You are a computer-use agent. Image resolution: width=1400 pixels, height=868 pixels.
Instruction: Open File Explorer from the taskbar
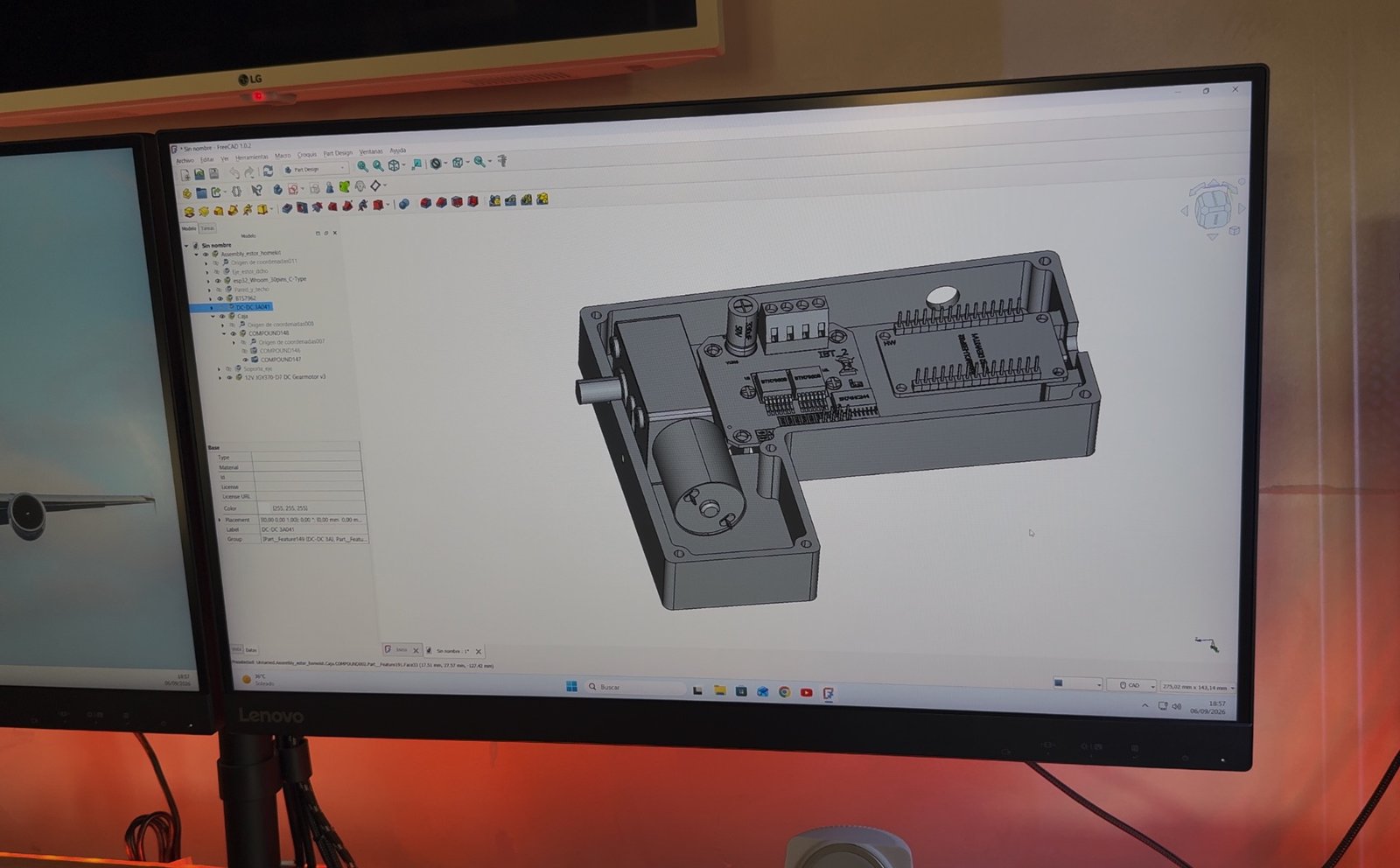pos(719,690)
